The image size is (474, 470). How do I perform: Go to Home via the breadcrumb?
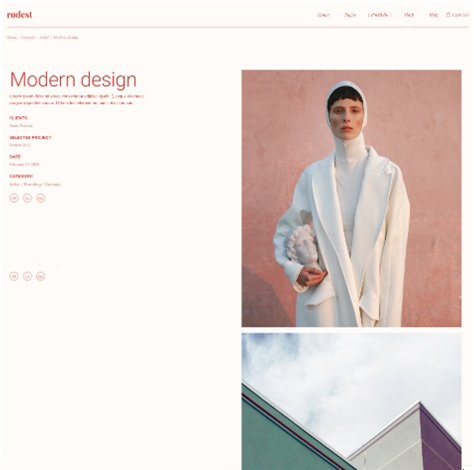12,37
